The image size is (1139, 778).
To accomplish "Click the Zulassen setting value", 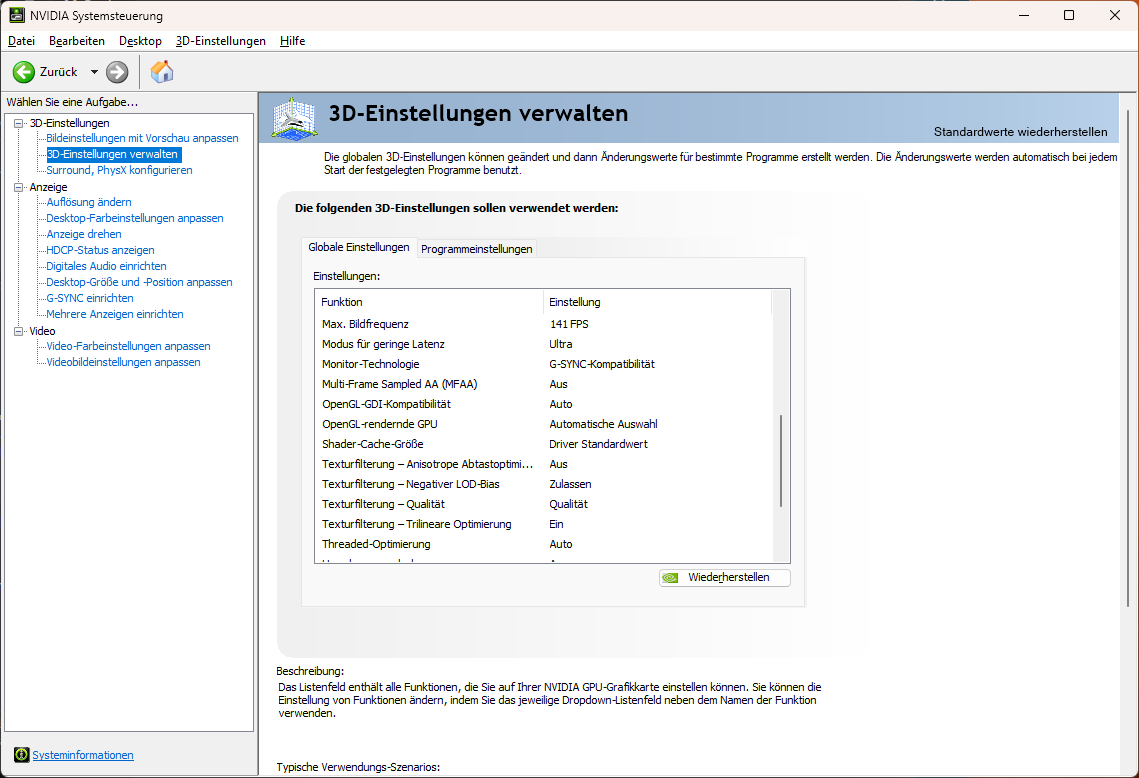I will tap(570, 484).
